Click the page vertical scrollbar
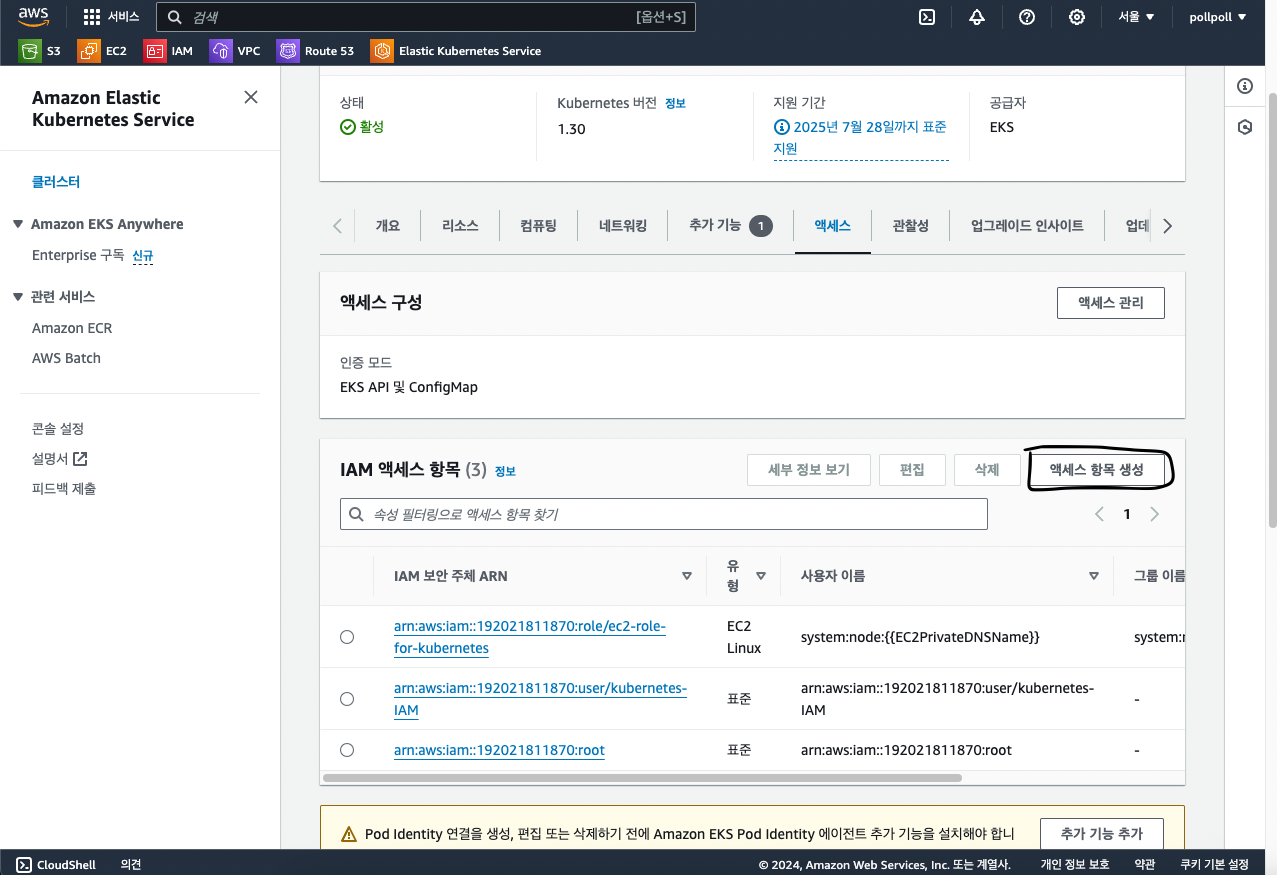This screenshot has height=875, width=1277. tap(1271, 310)
